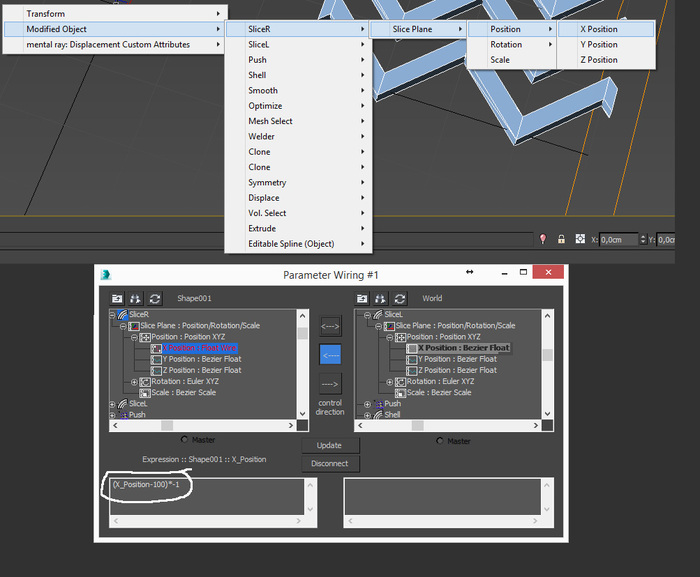Click the right panel binoculars find icon
Screen dimensions: 700x577
381,298
